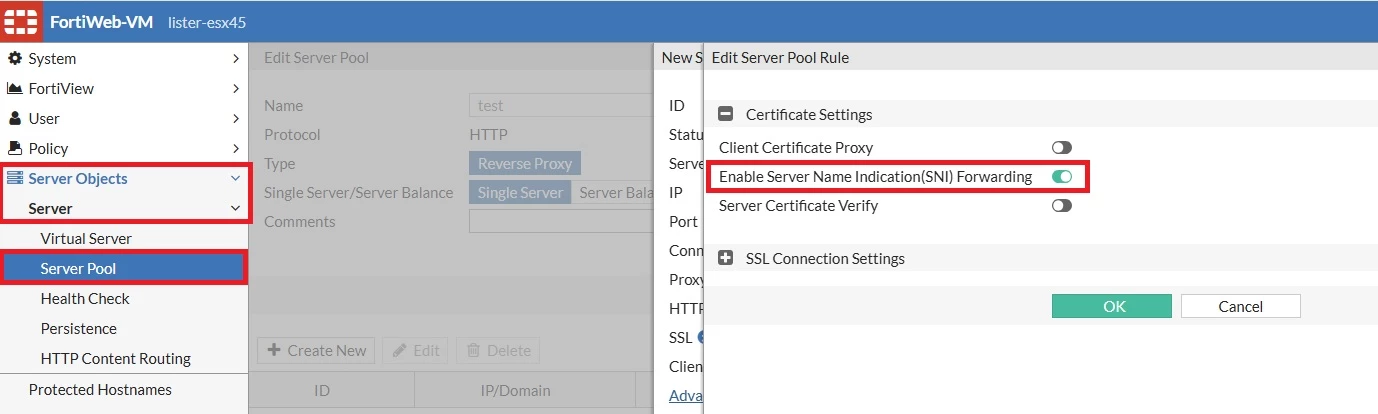
Task: Click the FortiView chart icon
Action: pyautogui.click(x=15, y=88)
